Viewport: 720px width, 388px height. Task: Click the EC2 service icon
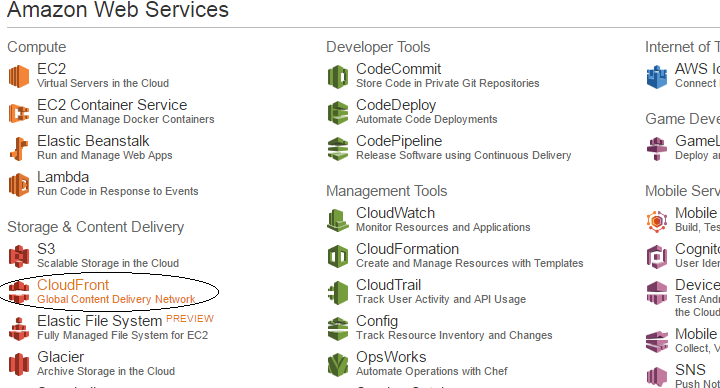pos(19,76)
